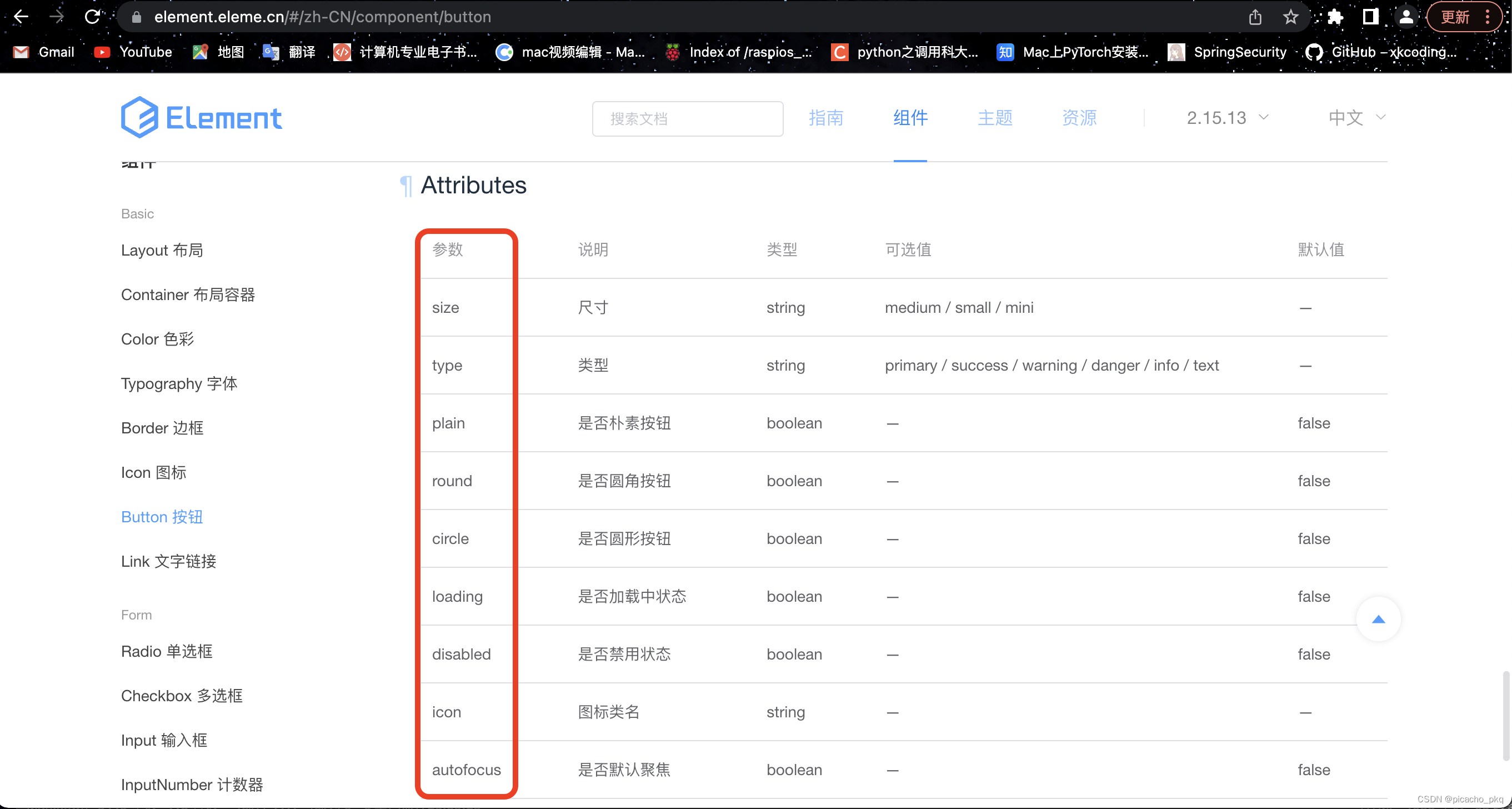Toggle the browser side panel icon

[1370, 17]
